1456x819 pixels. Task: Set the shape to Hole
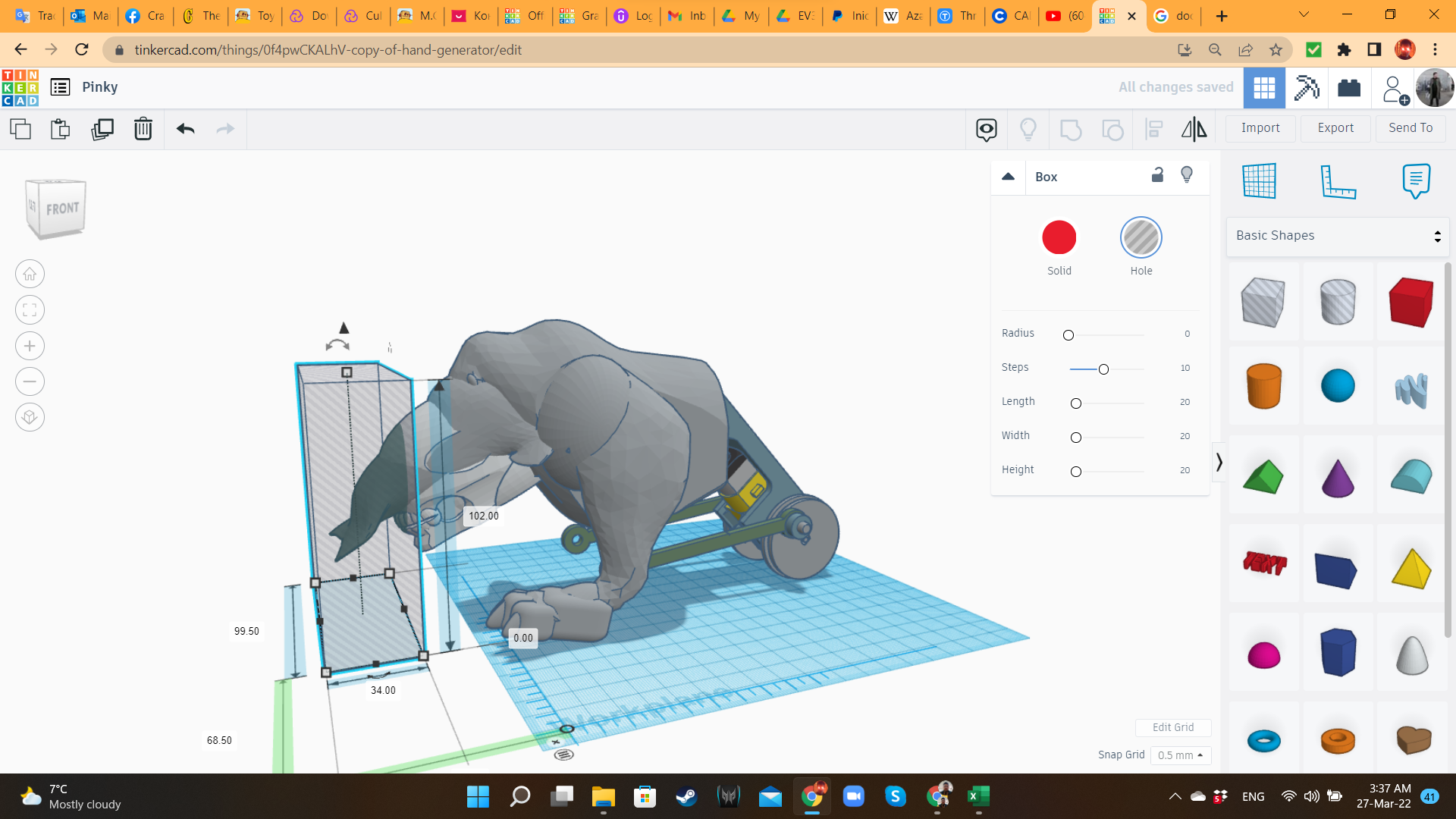point(1141,238)
